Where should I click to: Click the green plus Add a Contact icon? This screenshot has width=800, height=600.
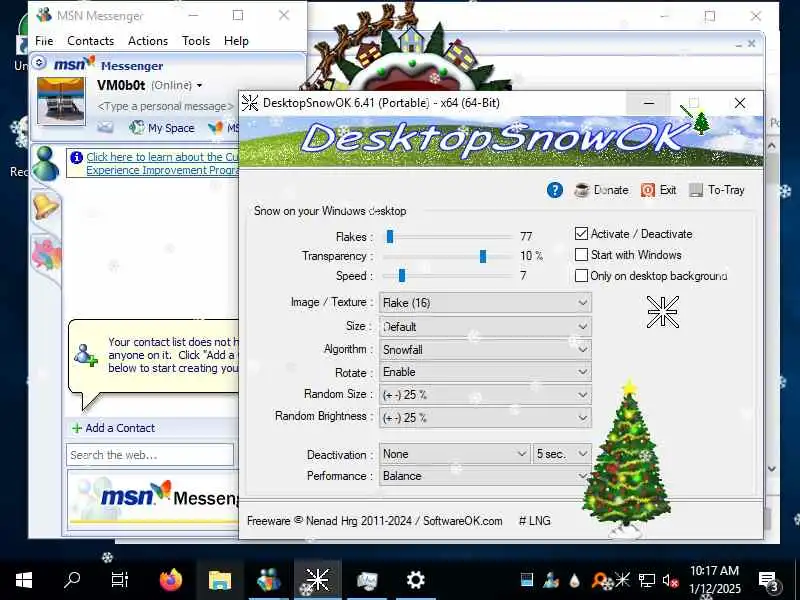(x=77, y=428)
